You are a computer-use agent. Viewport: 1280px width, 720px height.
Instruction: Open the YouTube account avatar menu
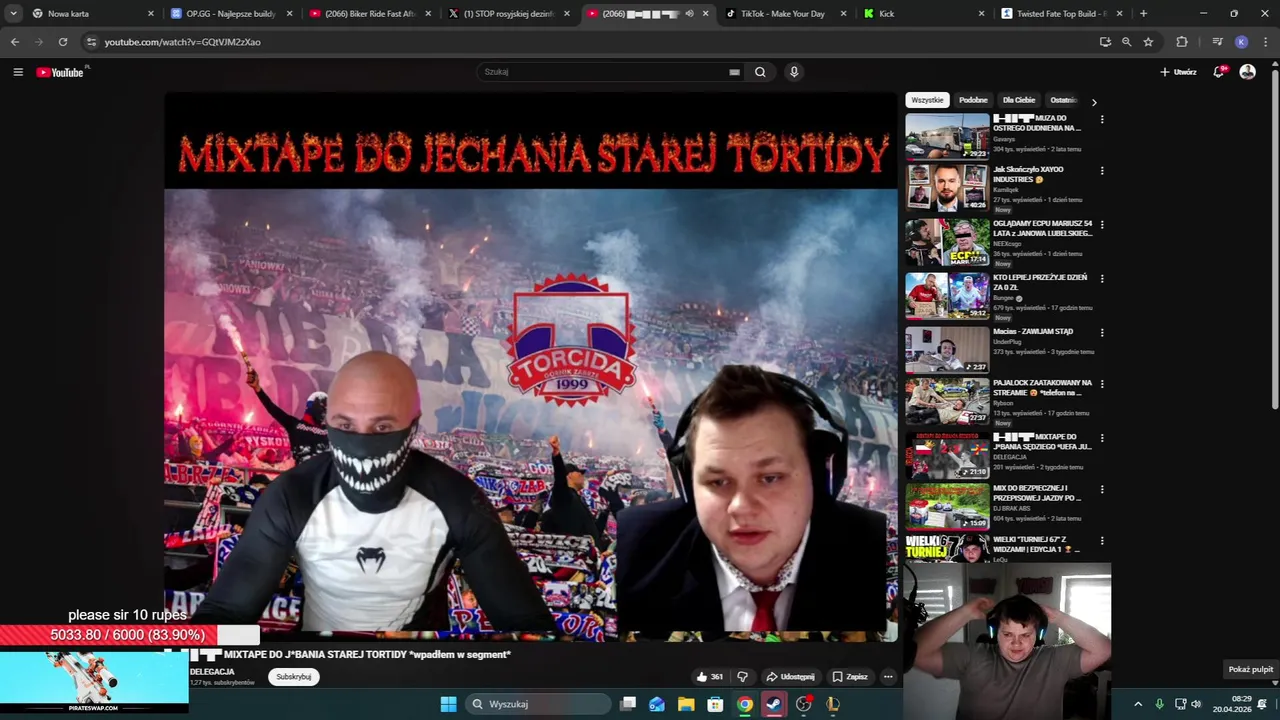click(1247, 72)
